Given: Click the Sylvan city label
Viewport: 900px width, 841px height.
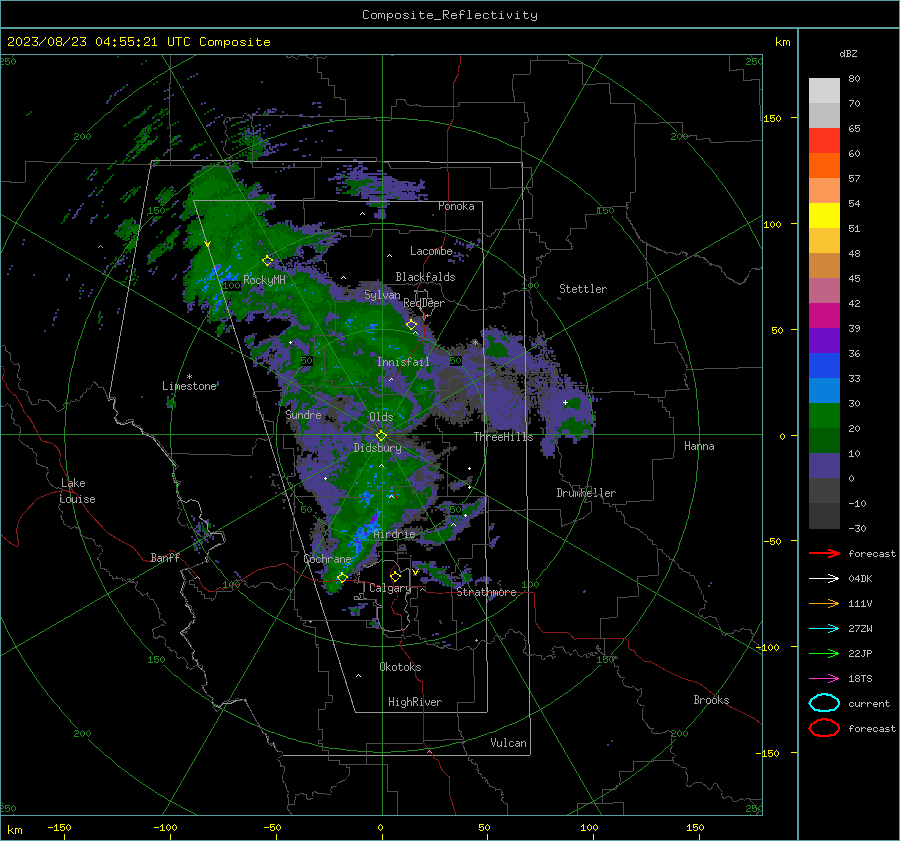Looking at the screenshot, I should pyautogui.click(x=382, y=295).
